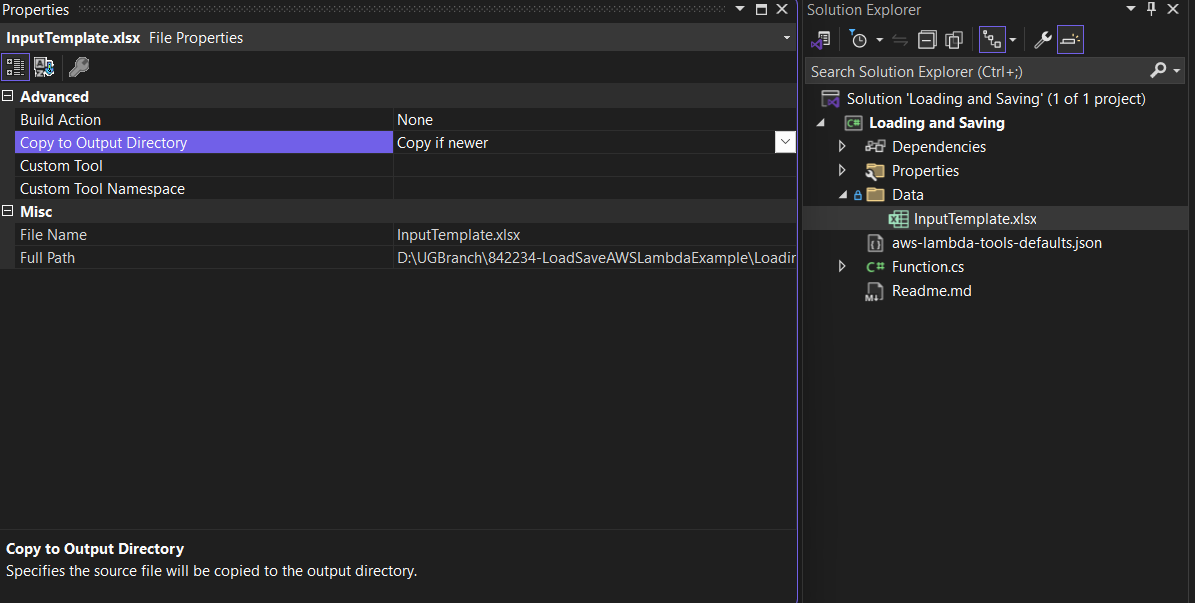Close the Properties panel
Viewport: 1195px width, 603px height.
pyautogui.click(x=782, y=9)
